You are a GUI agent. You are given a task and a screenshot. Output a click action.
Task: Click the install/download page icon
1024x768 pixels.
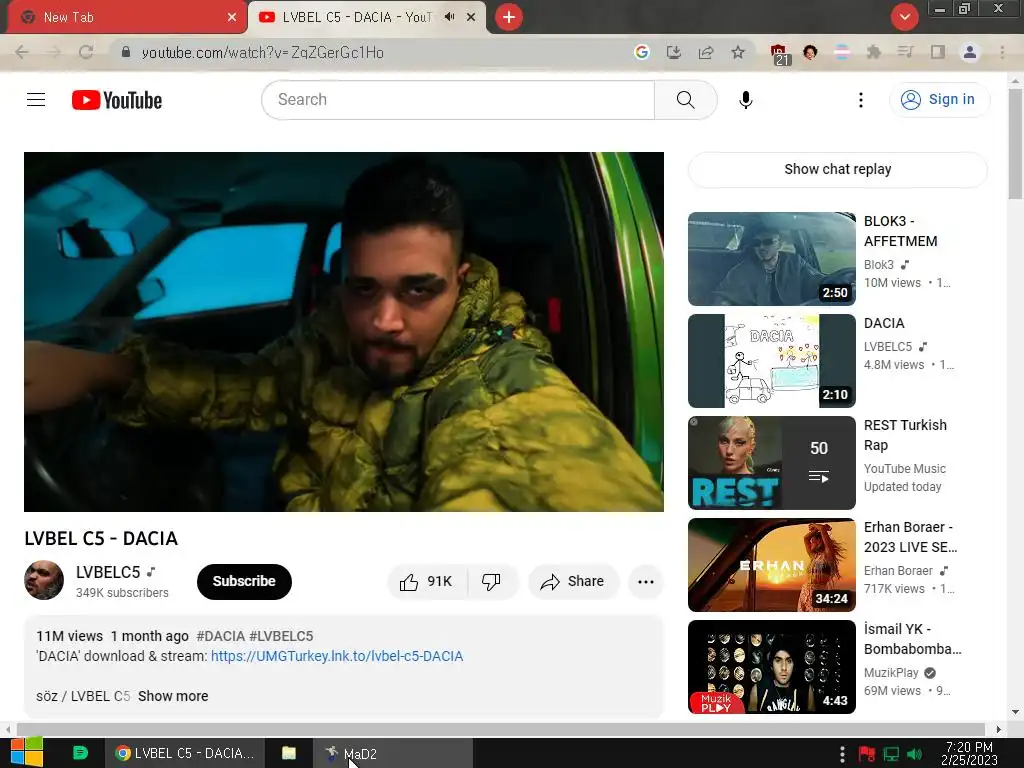pos(673,52)
